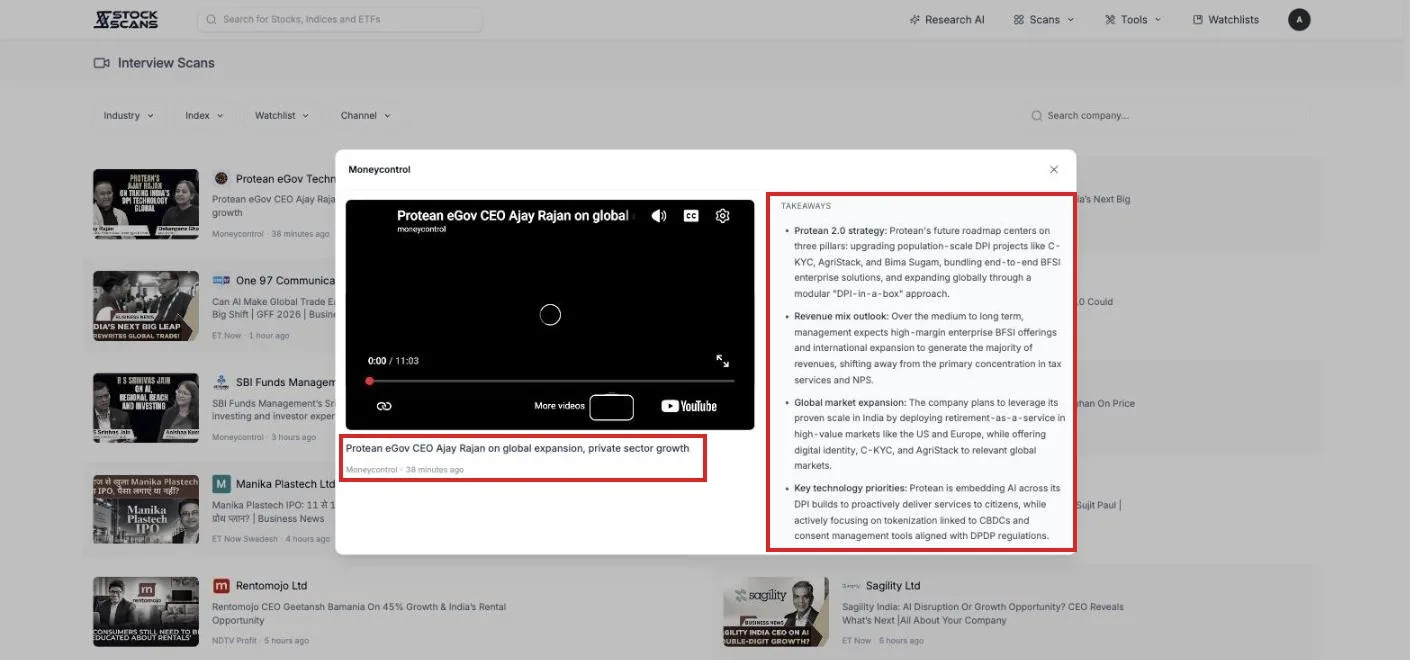Click the SBI Funds logo icon
Viewport: 1410px width, 660px height.
click(x=221, y=382)
